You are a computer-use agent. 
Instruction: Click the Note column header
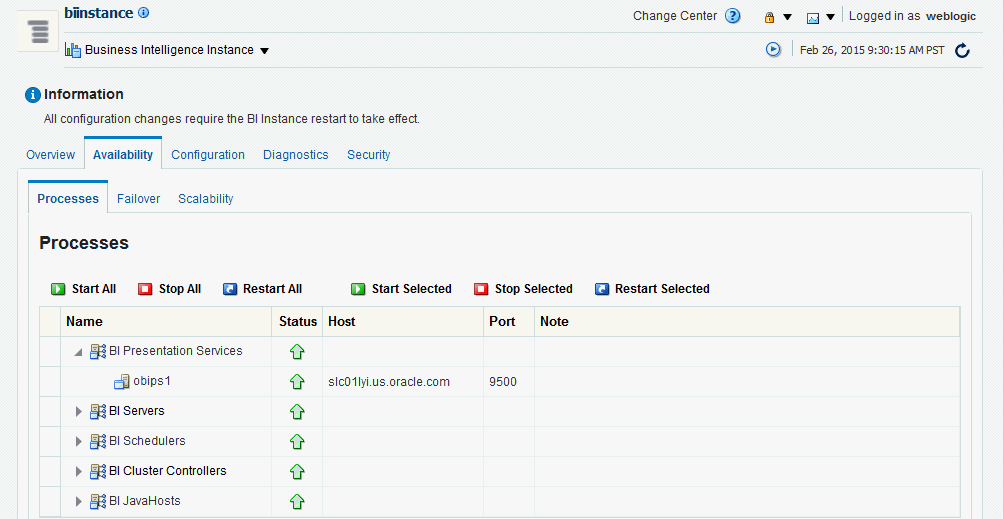tap(747, 322)
